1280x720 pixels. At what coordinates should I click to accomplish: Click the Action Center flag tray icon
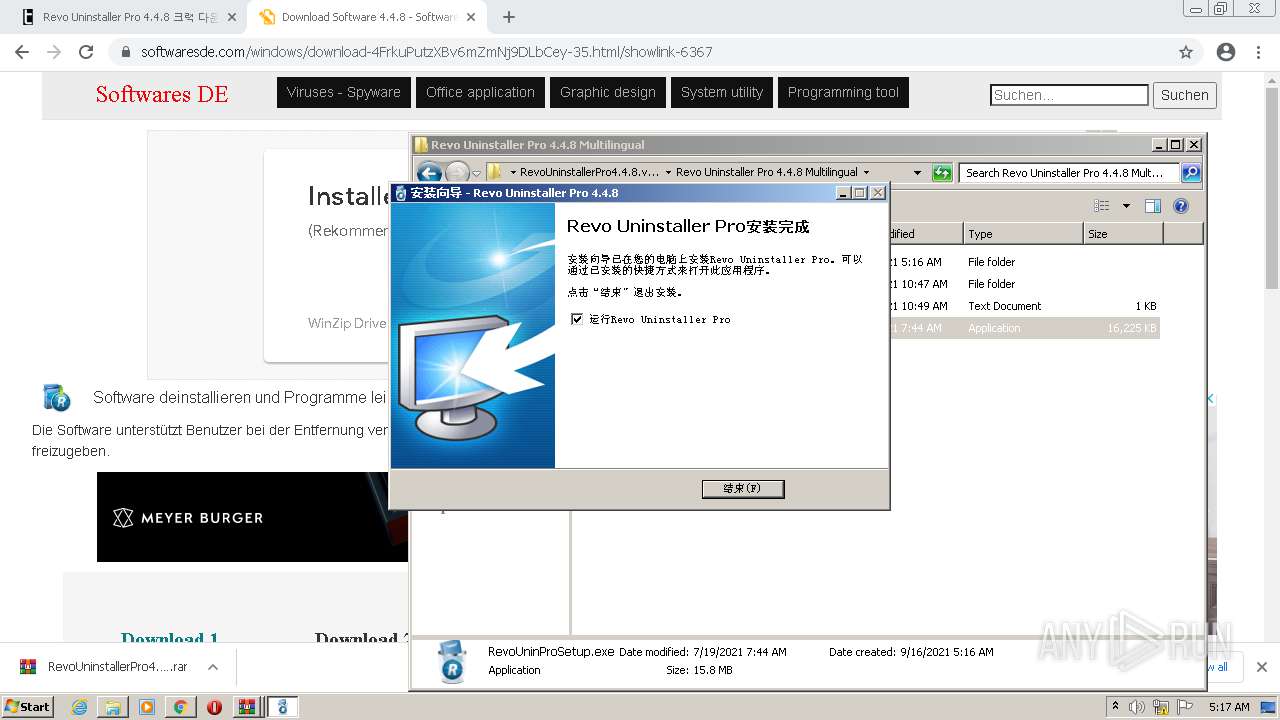(x=1185, y=707)
